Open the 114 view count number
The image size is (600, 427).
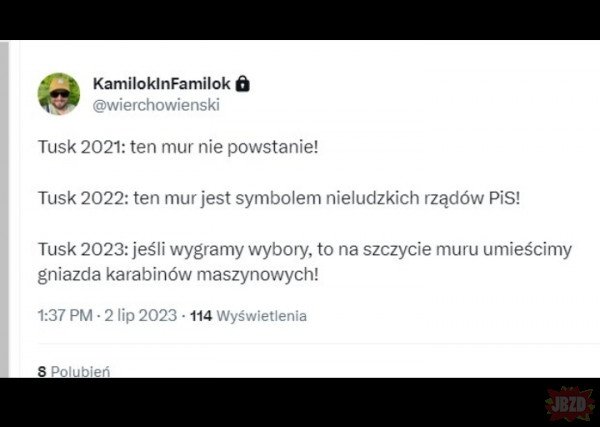point(200,316)
